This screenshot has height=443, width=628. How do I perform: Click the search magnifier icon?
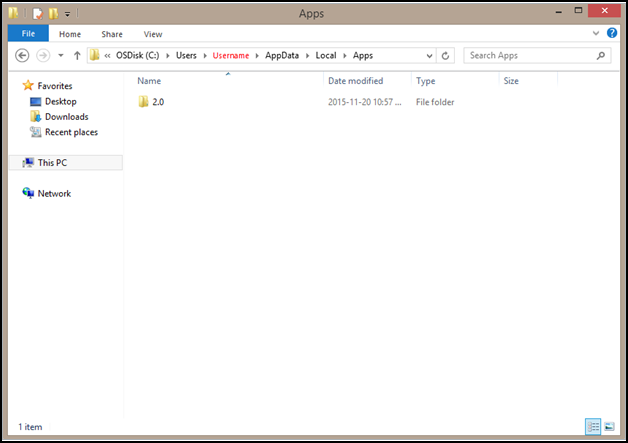(600, 56)
